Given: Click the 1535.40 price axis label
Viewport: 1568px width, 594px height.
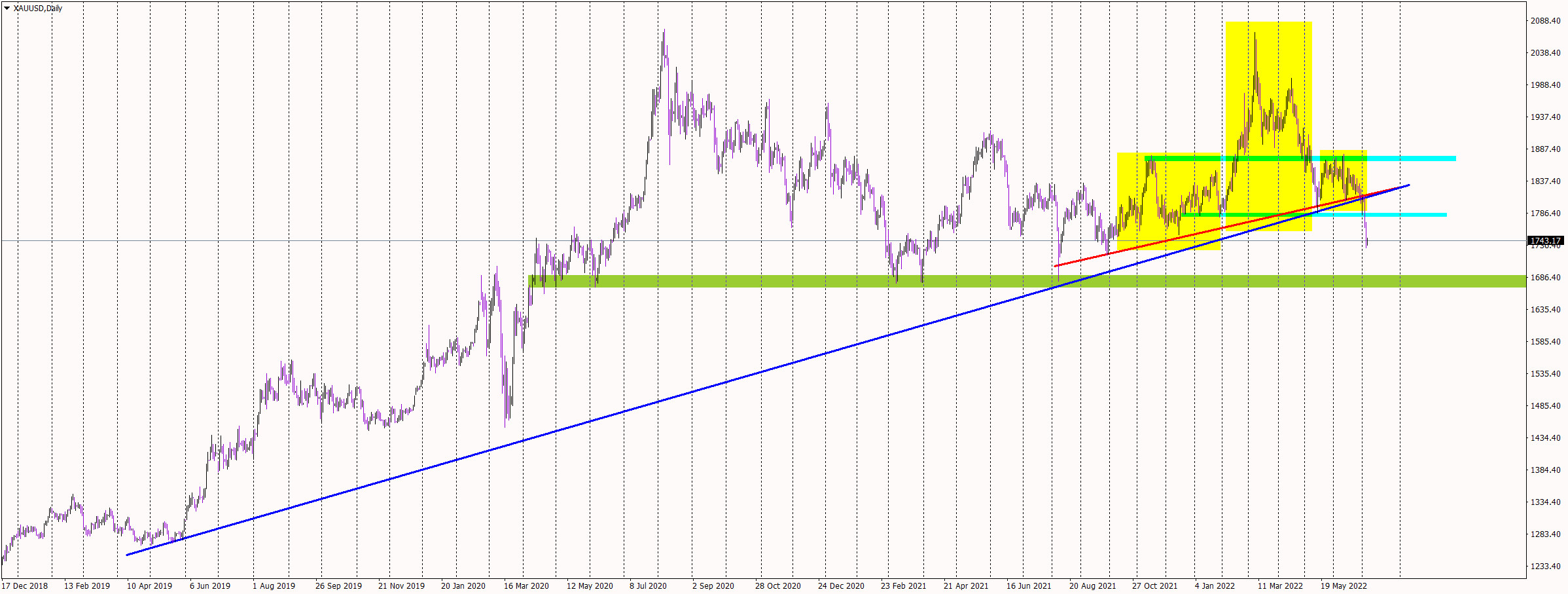Looking at the screenshot, I should 1545,374.
